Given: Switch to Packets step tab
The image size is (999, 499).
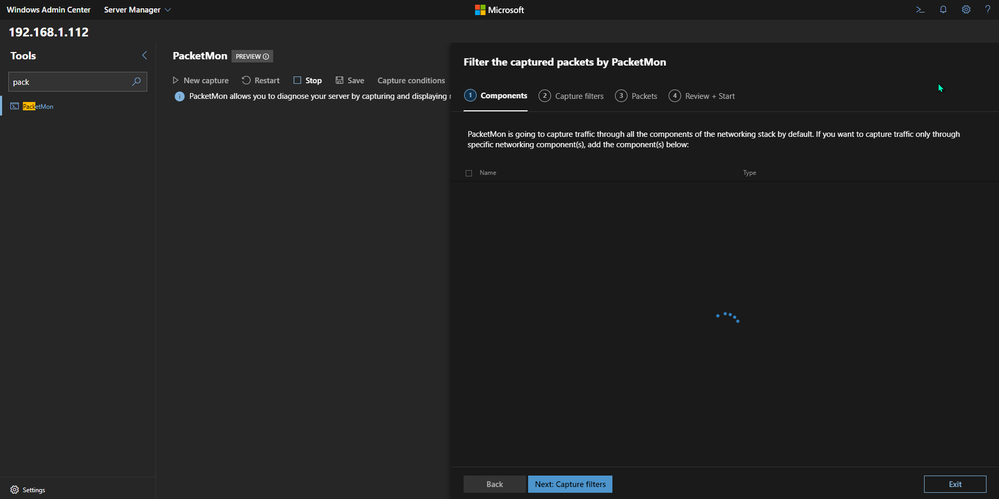Looking at the screenshot, I should tap(636, 96).
